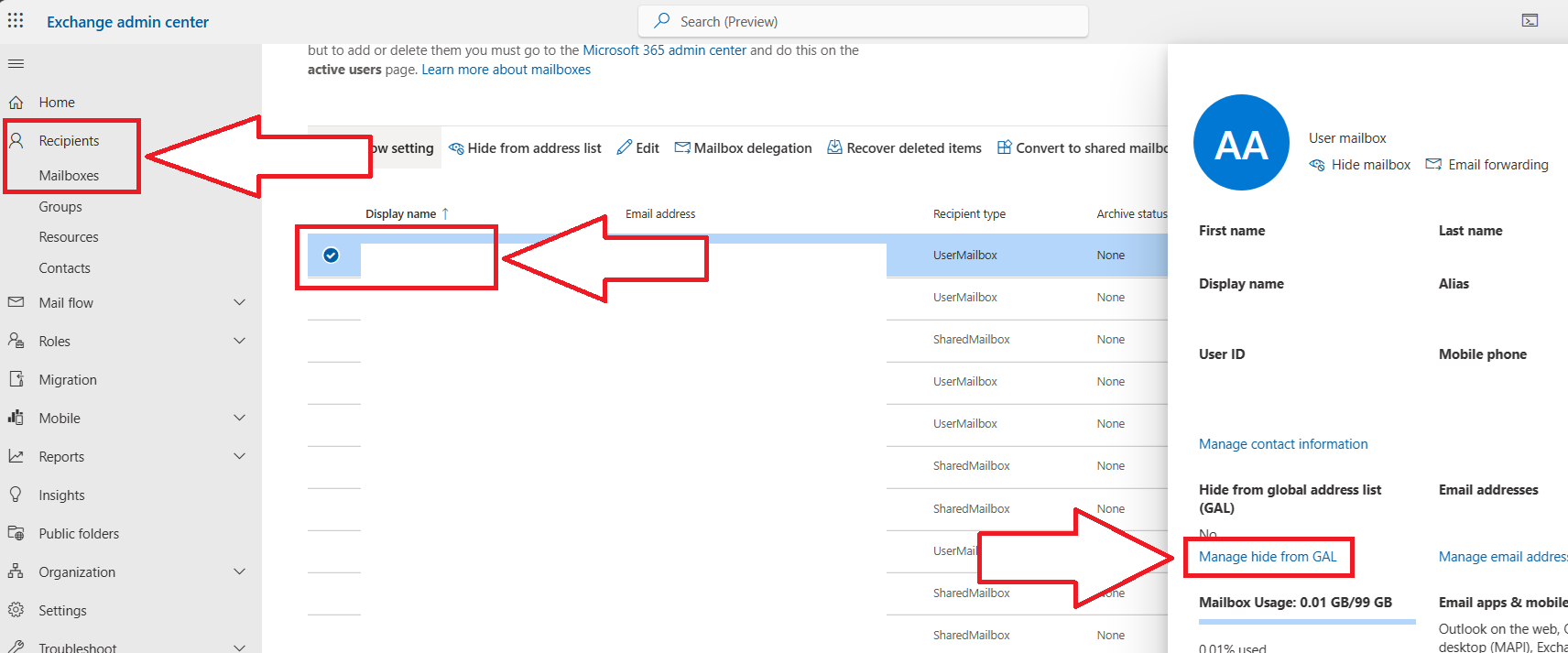Click the Insights lightbulb icon
Screen dimensions: 1568x653
point(16,495)
